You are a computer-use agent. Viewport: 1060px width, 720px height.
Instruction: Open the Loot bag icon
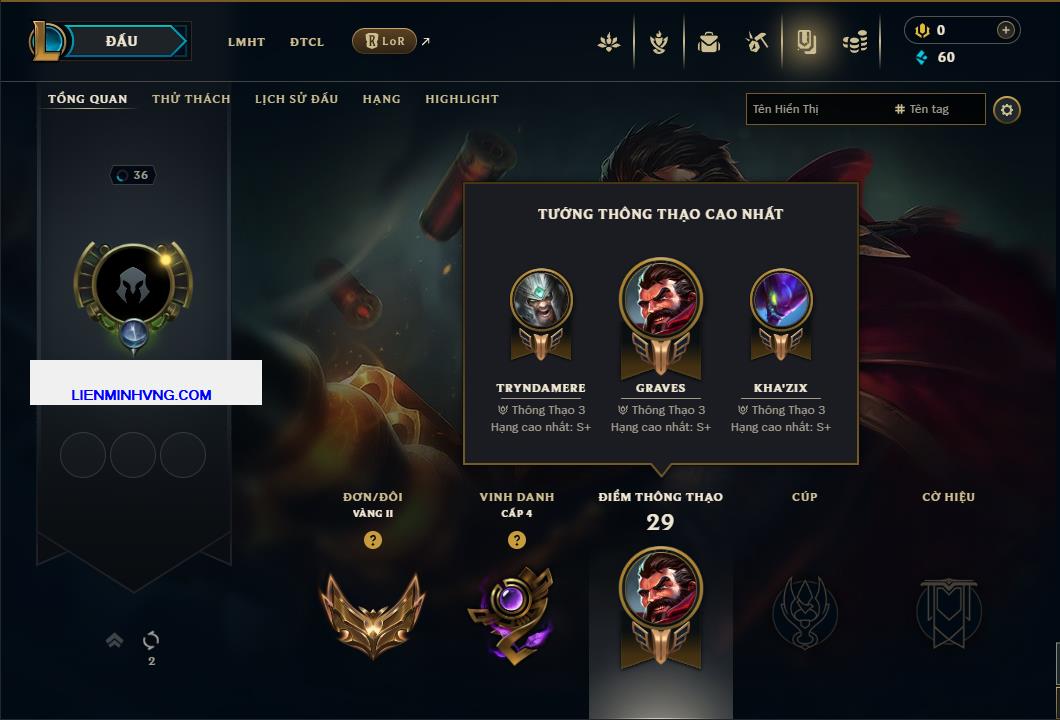pyautogui.click(x=708, y=42)
